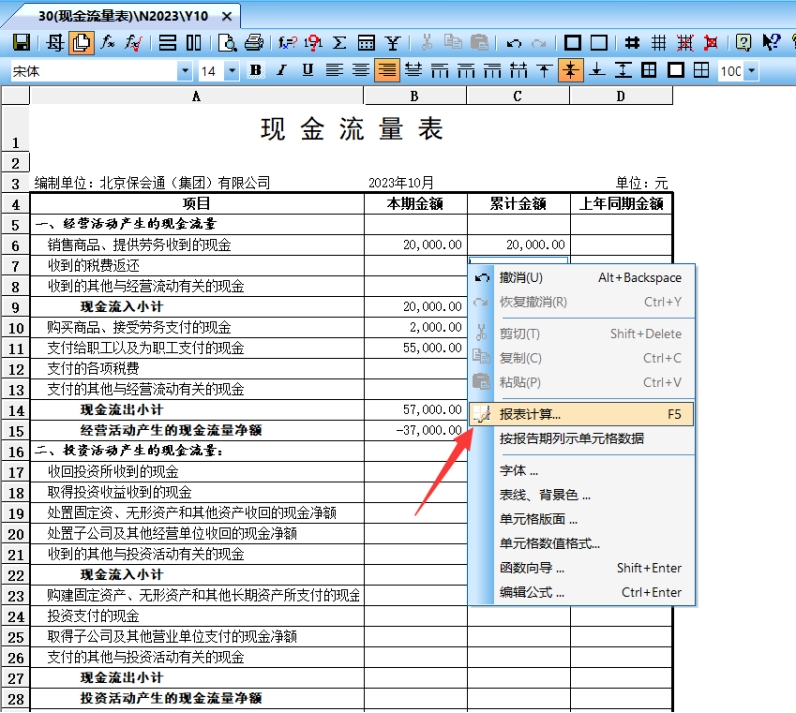Image resolution: width=796 pixels, height=713 pixels.
Task: Click the fx function icon
Action: [107, 43]
